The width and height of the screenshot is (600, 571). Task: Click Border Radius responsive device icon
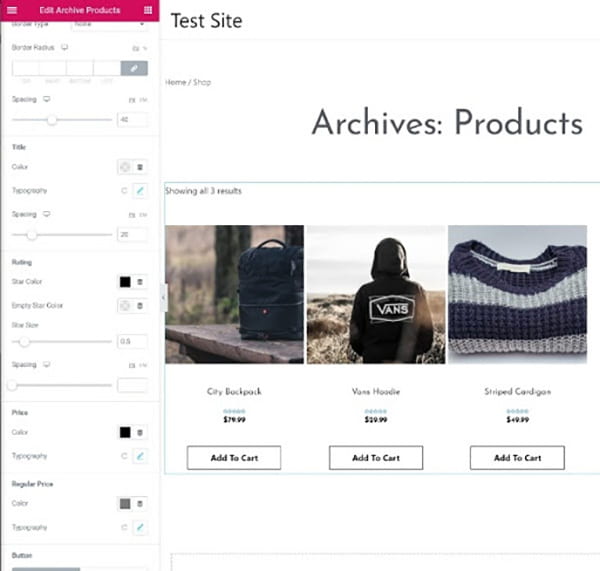[x=64, y=47]
